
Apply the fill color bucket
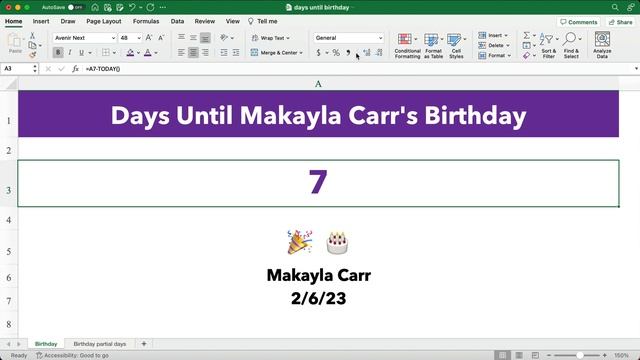click(x=130, y=52)
